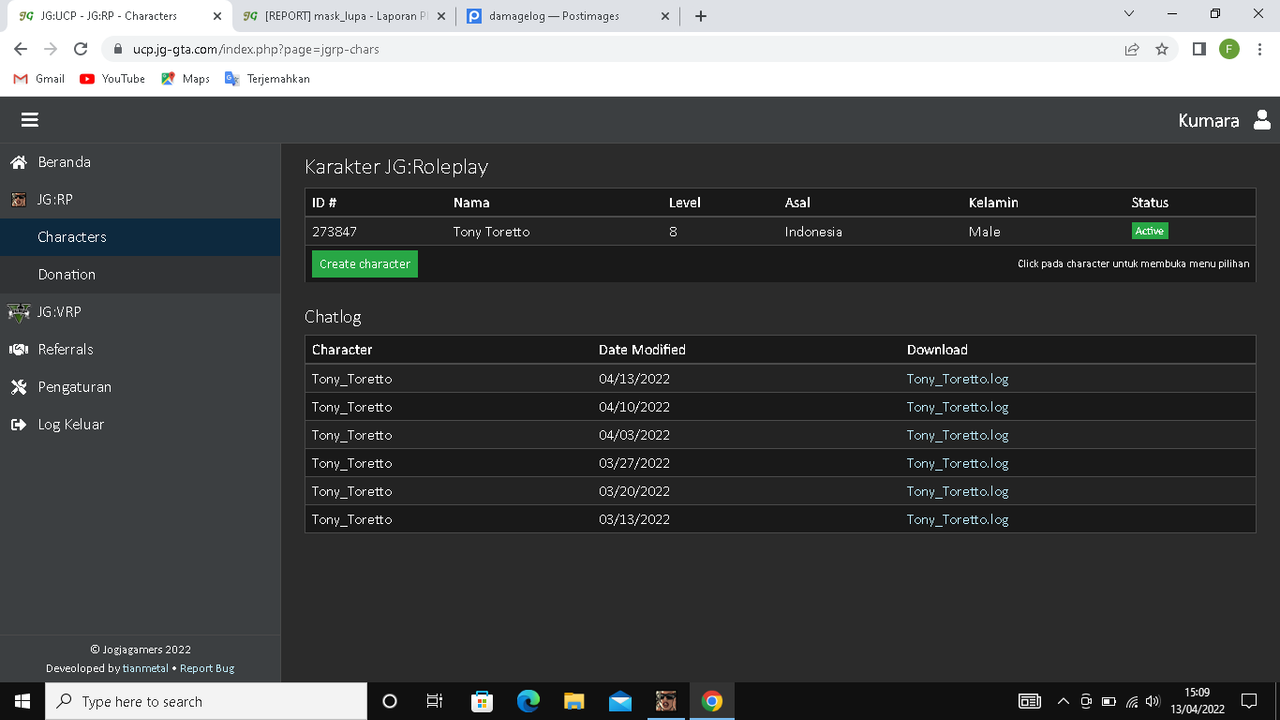Click the JG:RP game icon

point(18,200)
